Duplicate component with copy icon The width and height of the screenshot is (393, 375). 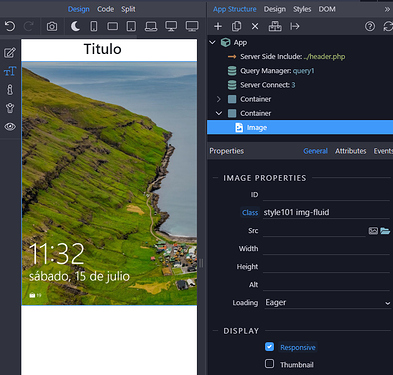pyautogui.click(x=236, y=26)
